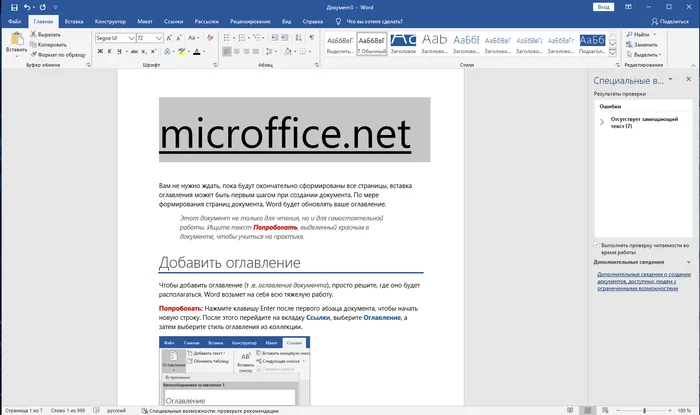Click the lightbulb Tell Me icon
Screen dimensions: 700x415
(338, 21)
